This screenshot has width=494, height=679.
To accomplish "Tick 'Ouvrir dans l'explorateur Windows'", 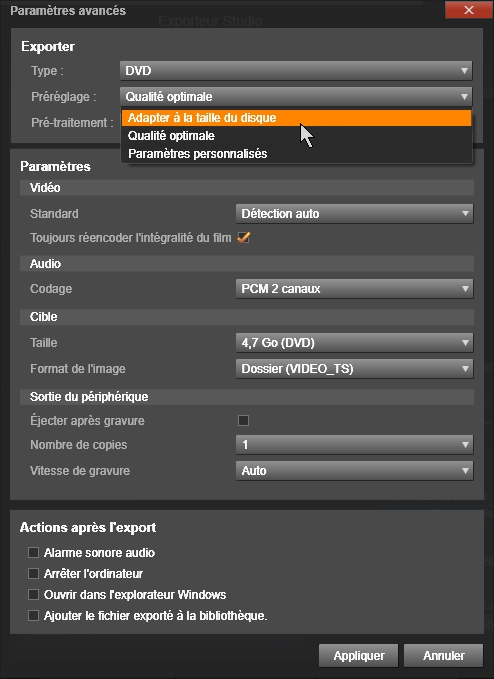I will coord(33,595).
